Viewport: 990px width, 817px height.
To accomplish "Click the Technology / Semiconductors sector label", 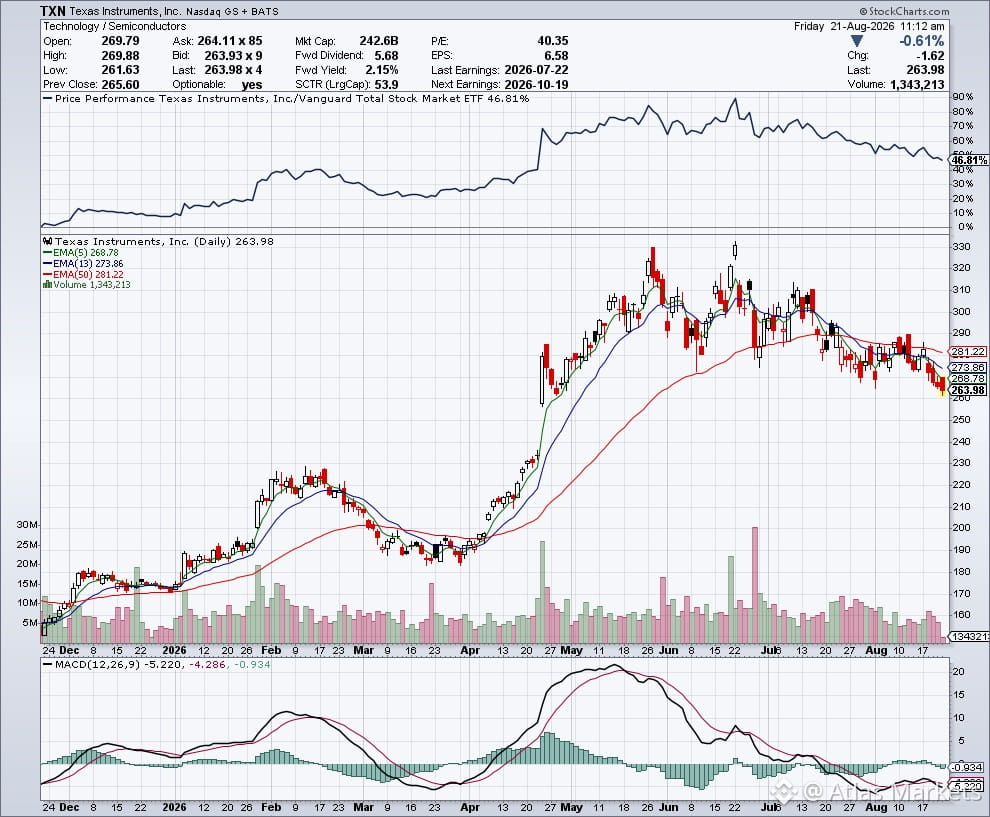I will tap(114, 26).
